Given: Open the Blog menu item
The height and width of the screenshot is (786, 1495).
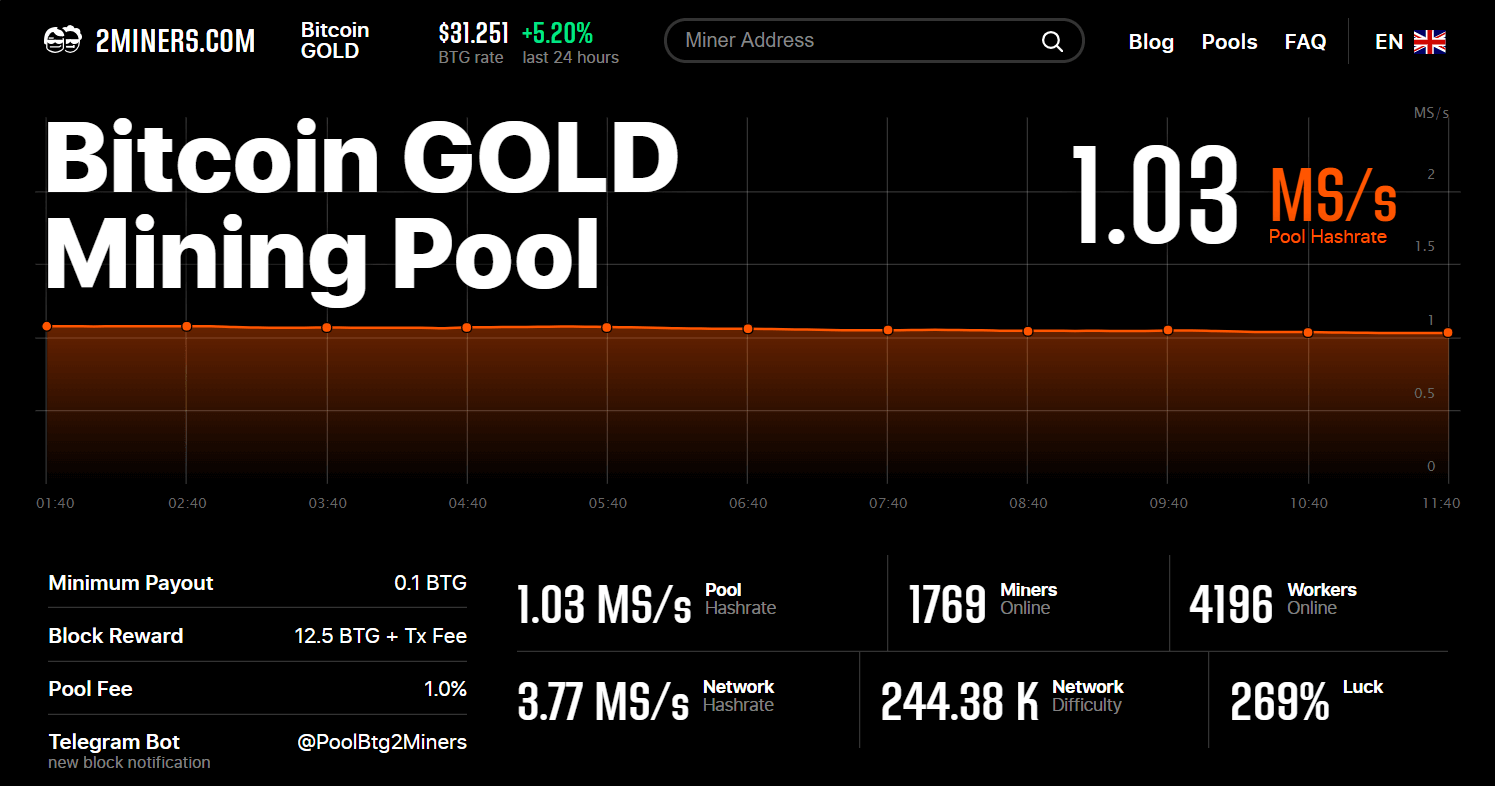Looking at the screenshot, I should click(x=1151, y=42).
